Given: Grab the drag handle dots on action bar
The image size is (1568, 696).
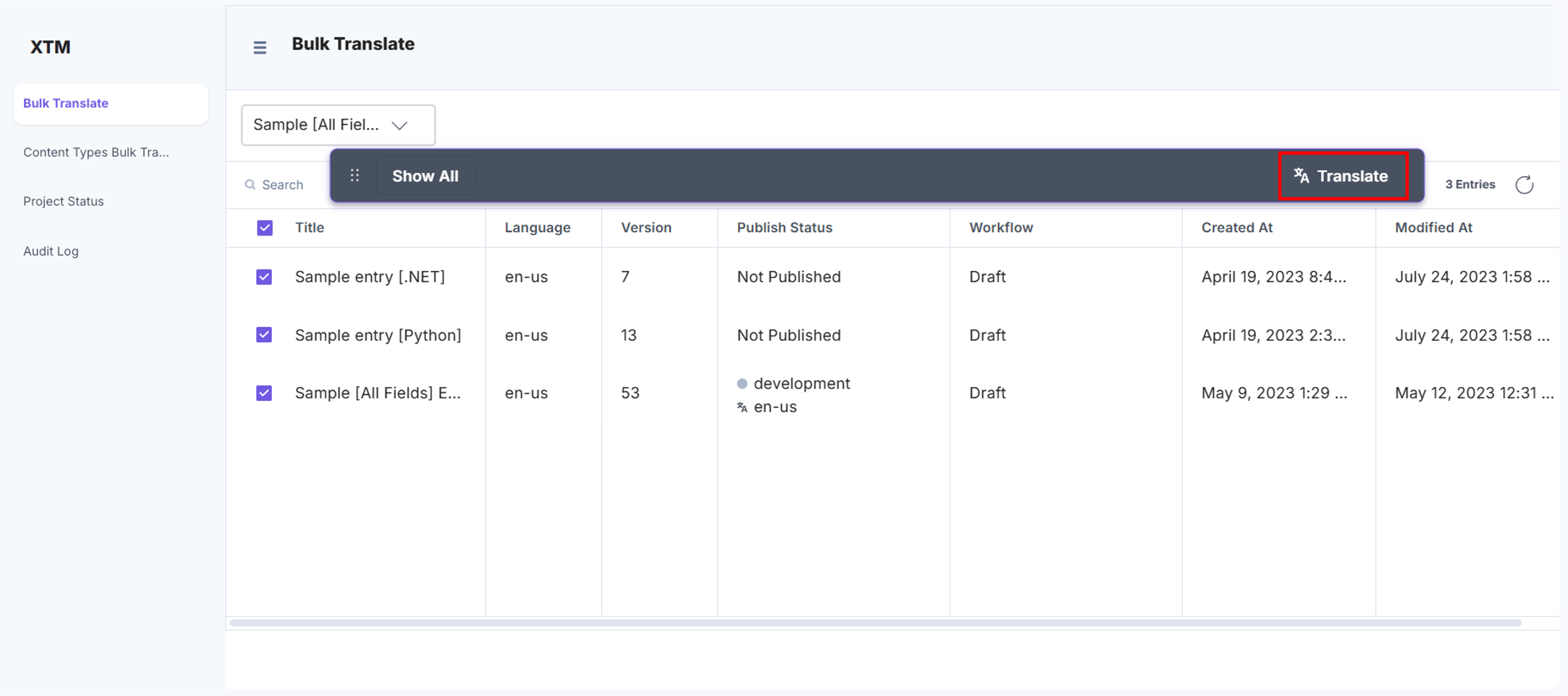Looking at the screenshot, I should click(x=355, y=175).
